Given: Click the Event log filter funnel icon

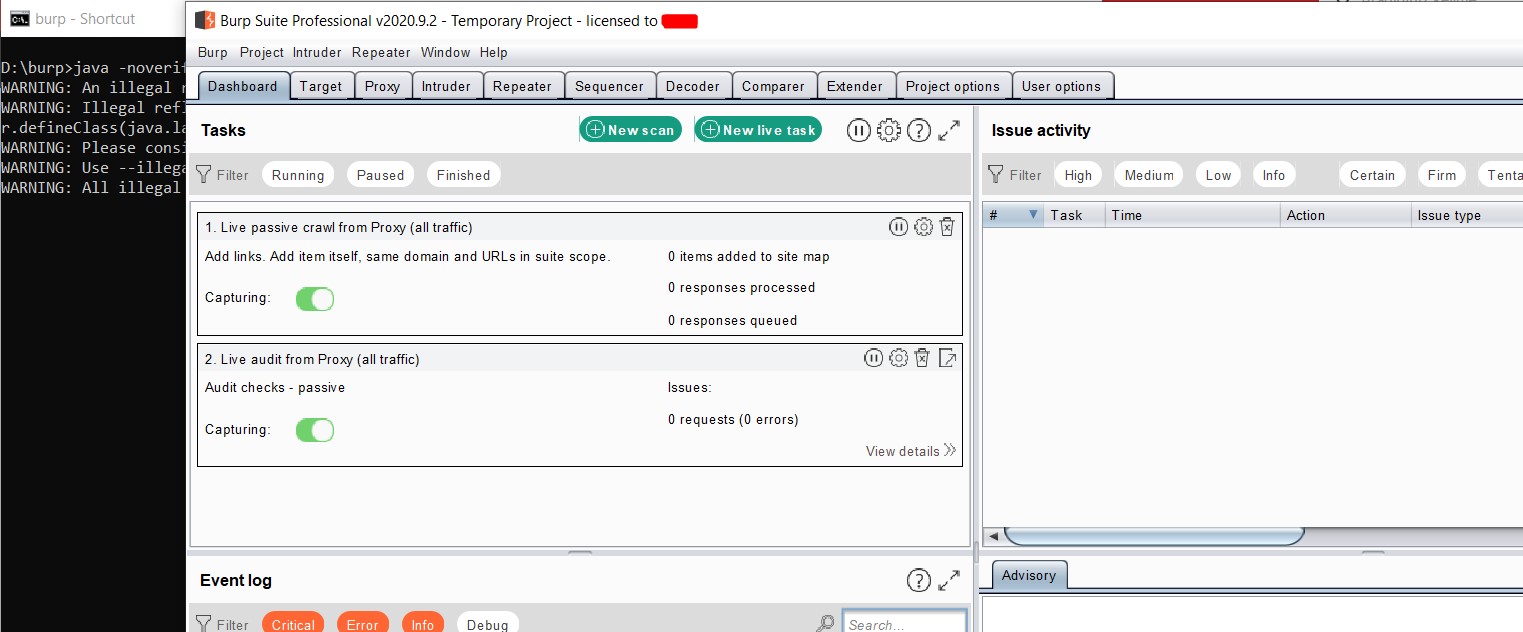Looking at the screenshot, I should tap(204, 624).
